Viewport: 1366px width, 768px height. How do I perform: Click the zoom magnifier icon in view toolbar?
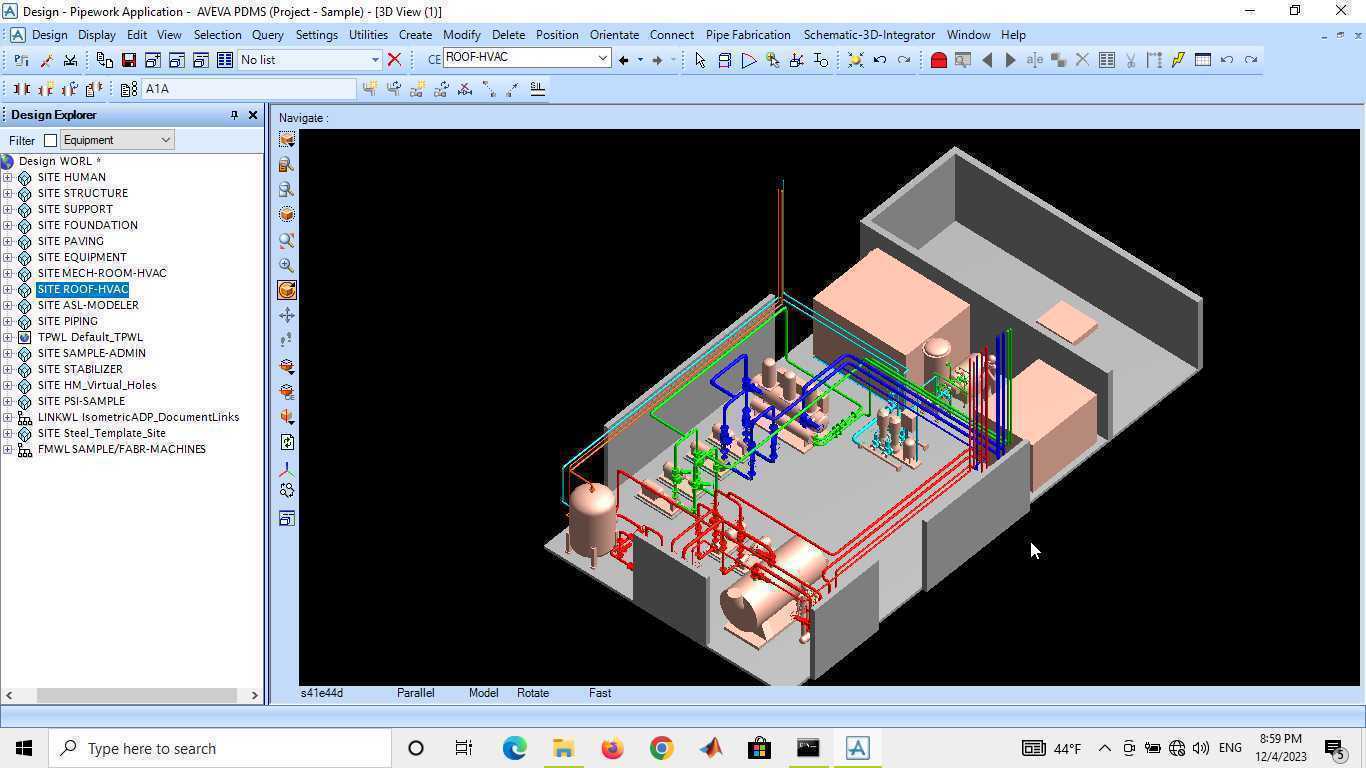click(287, 265)
